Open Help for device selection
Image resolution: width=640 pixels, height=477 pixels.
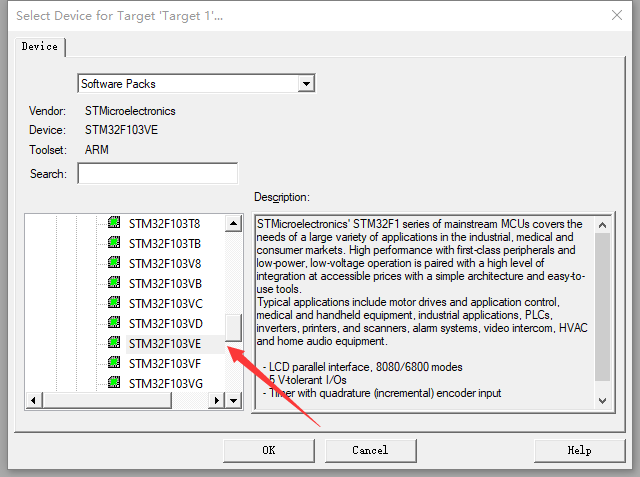pyautogui.click(x=579, y=450)
